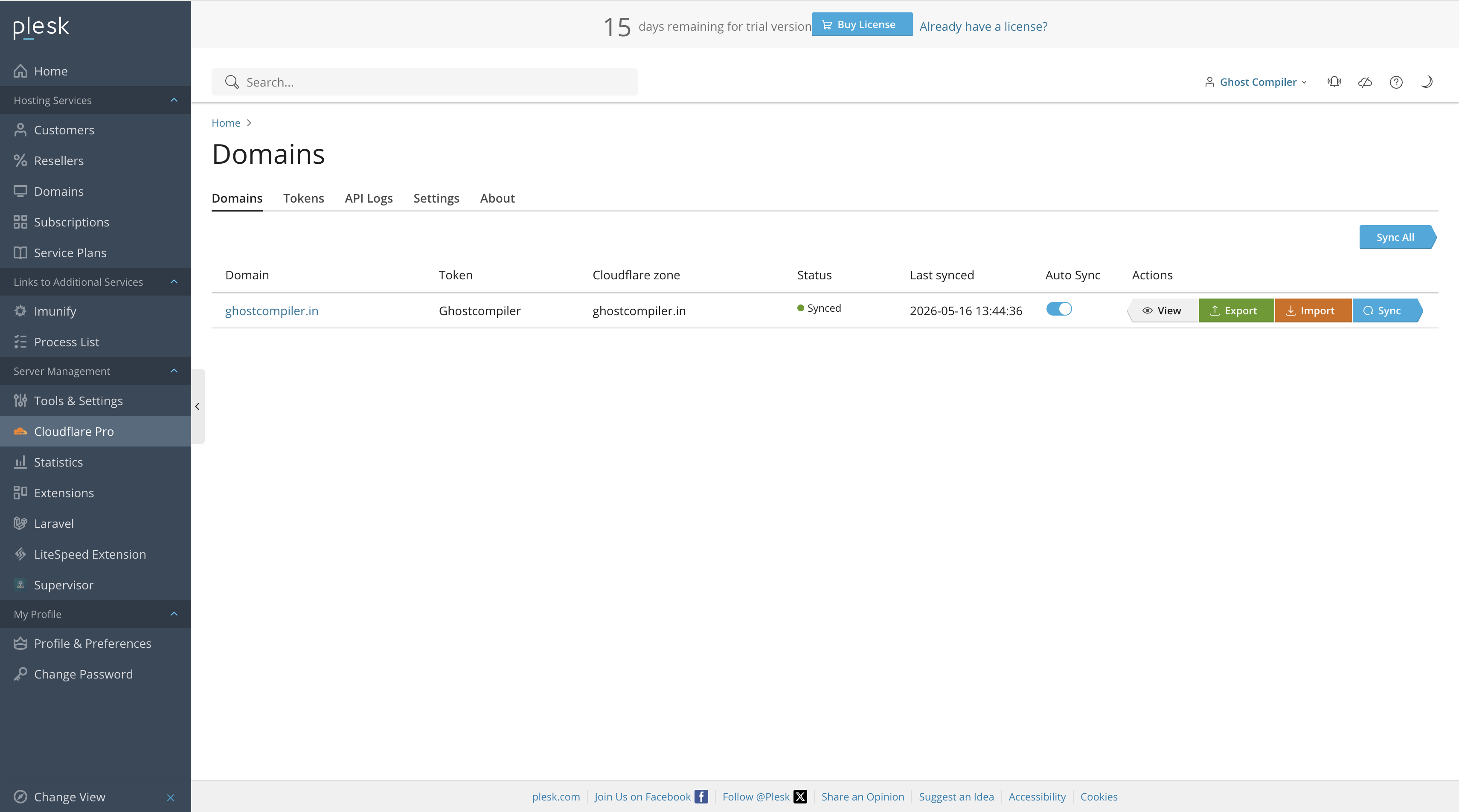Collapse the My Profile section
Image resolution: width=1459 pixels, height=812 pixels.
click(x=174, y=614)
